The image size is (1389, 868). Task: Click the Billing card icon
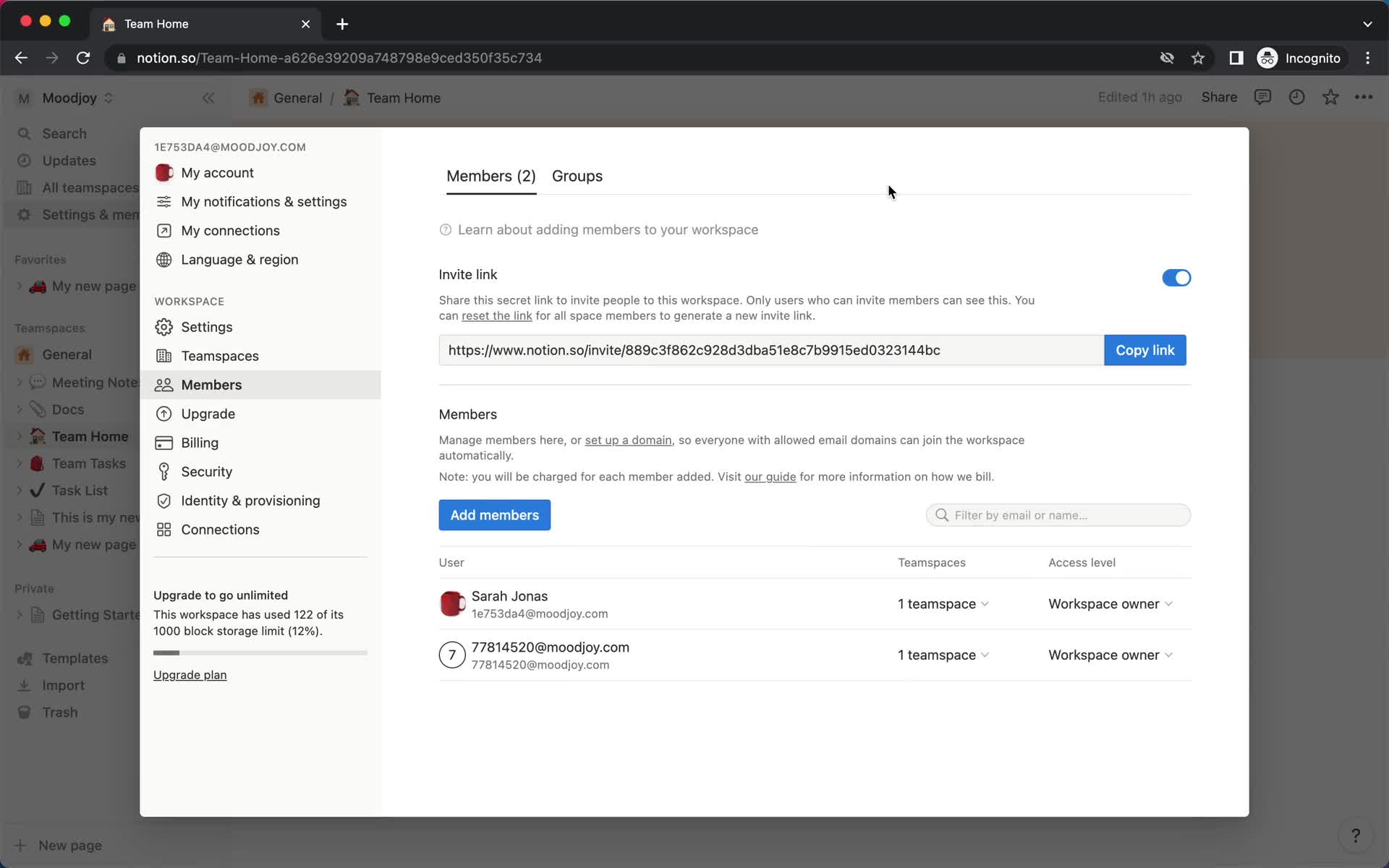point(164,443)
